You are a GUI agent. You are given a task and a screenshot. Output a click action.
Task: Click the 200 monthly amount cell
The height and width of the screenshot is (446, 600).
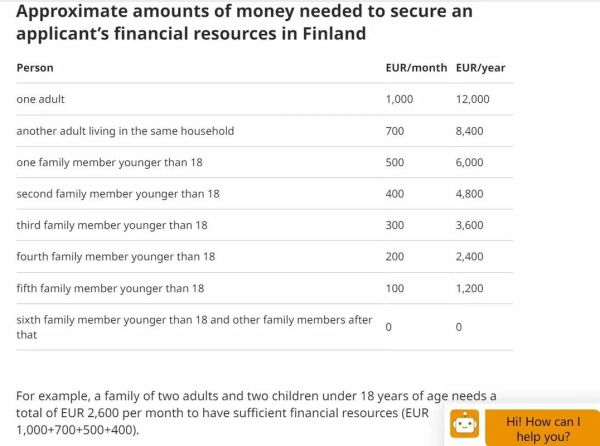395,257
